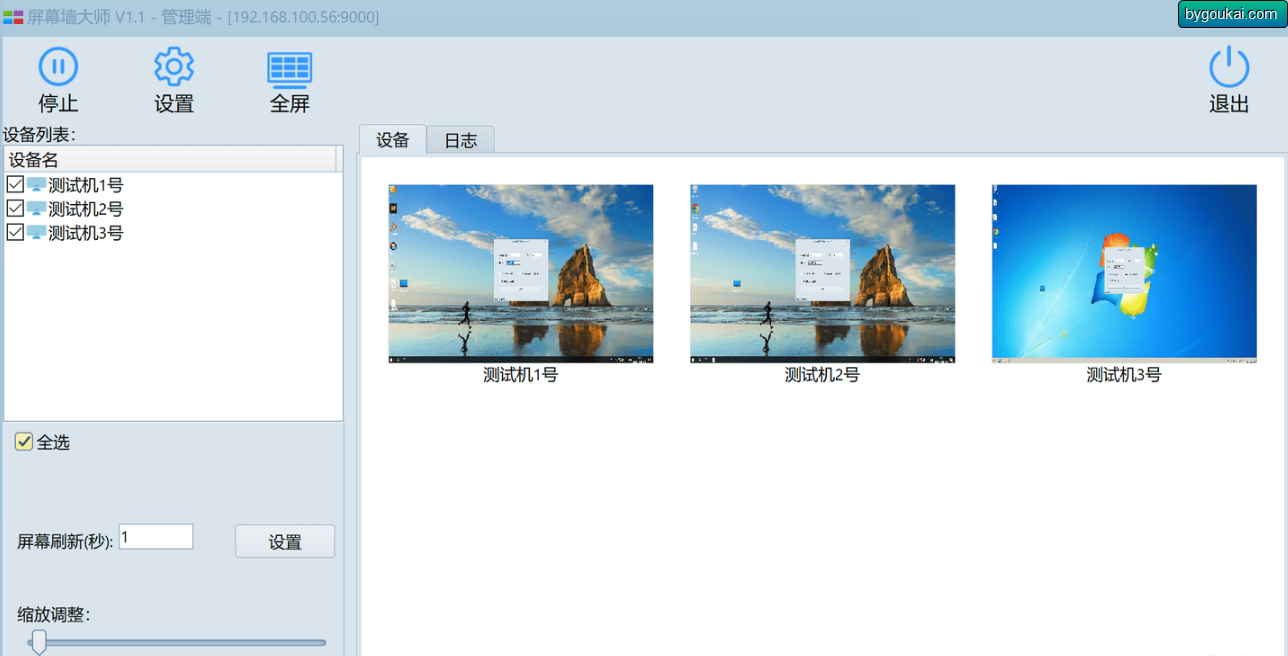Toggle the 全选 checkbox
Screen dimensions: 1288x656
(24, 442)
